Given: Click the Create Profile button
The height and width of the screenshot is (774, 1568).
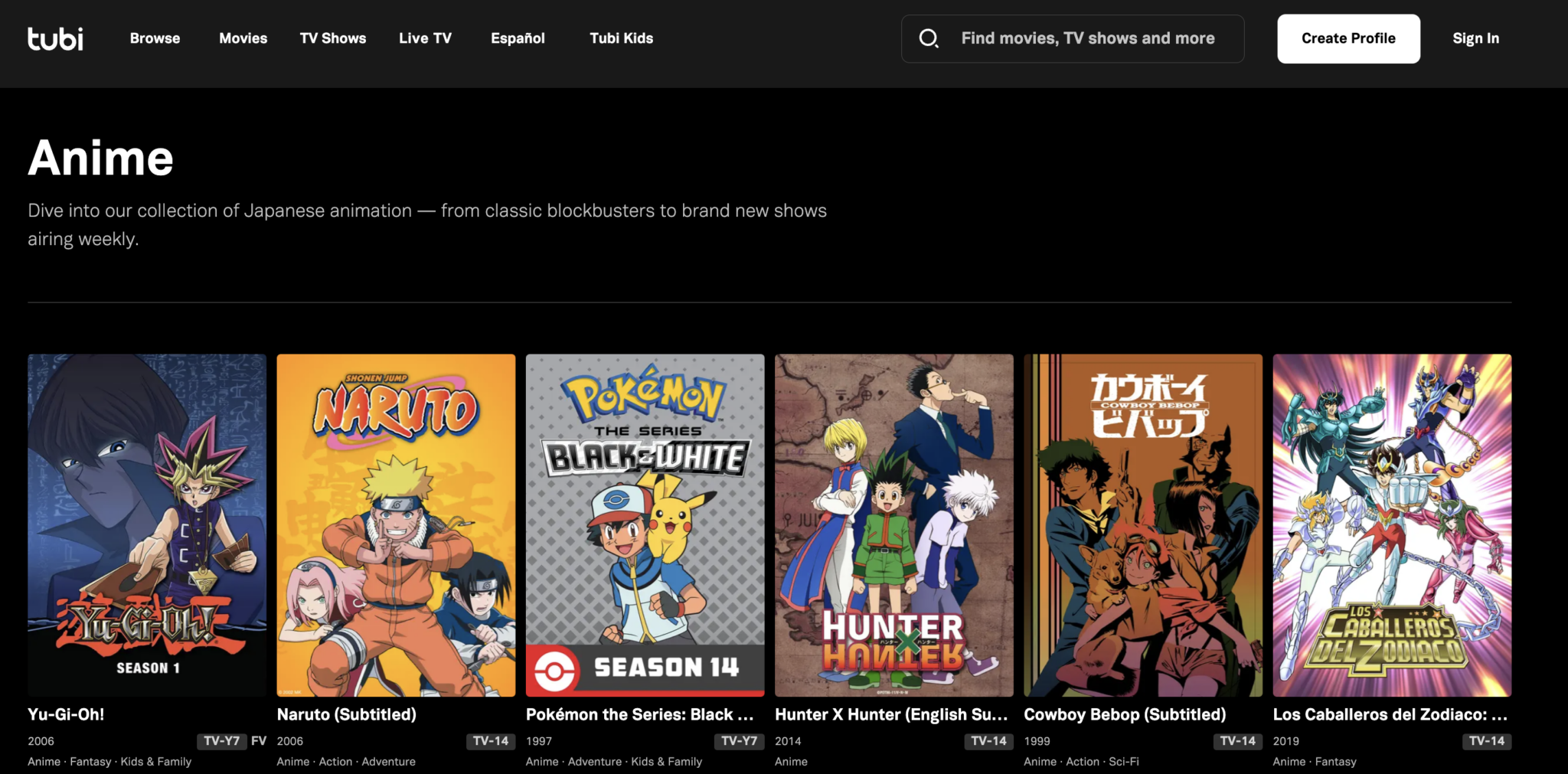Looking at the screenshot, I should [1348, 38].
